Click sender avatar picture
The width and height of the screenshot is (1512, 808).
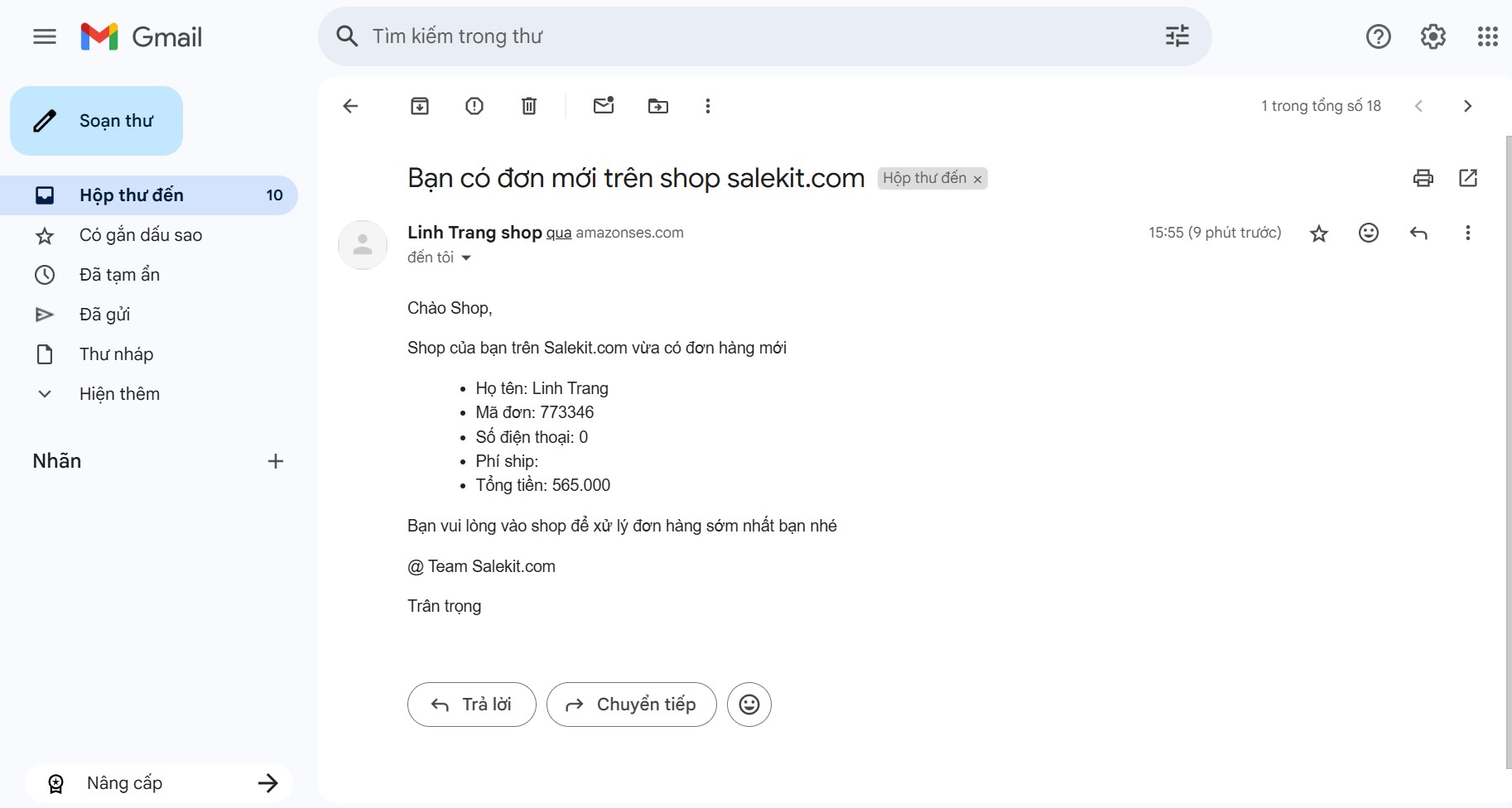point(363,245)
